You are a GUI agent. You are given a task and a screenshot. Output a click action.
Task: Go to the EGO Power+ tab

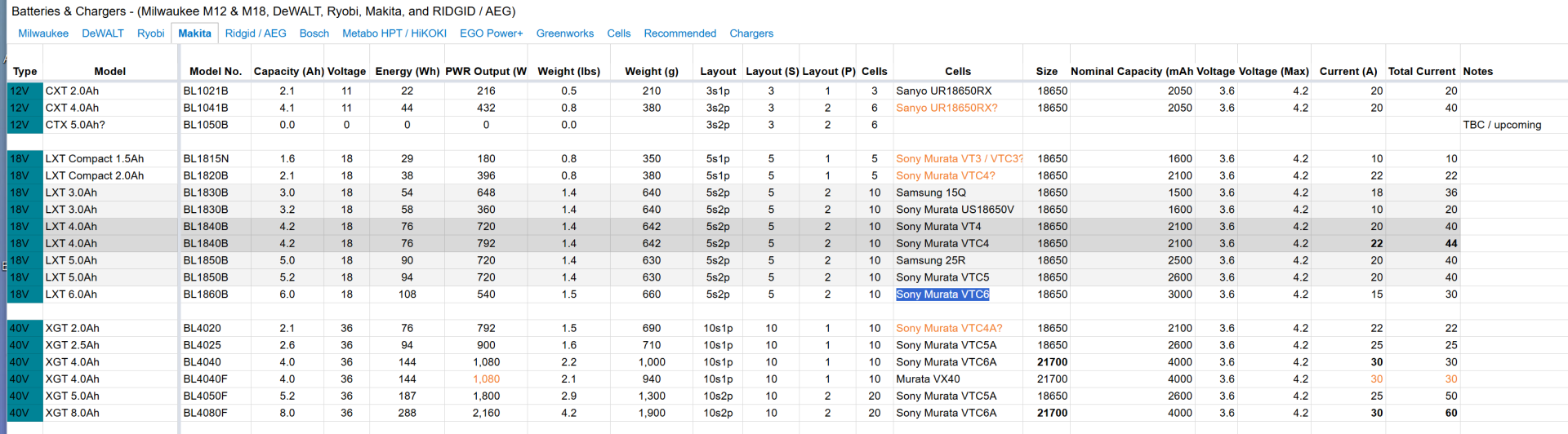point(491,33)
